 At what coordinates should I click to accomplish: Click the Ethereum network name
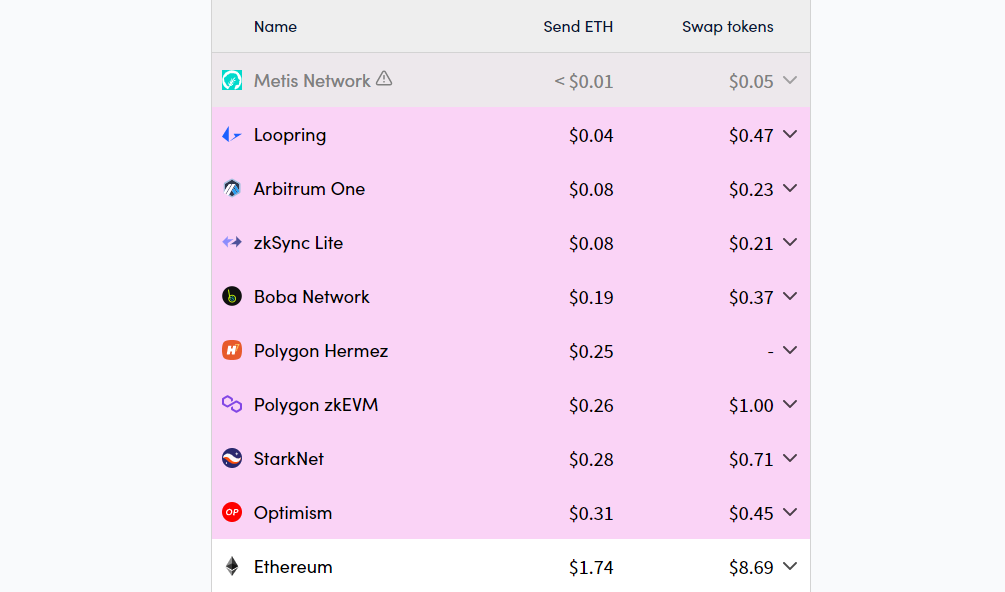pyautogui.click(x=293, y=567)
